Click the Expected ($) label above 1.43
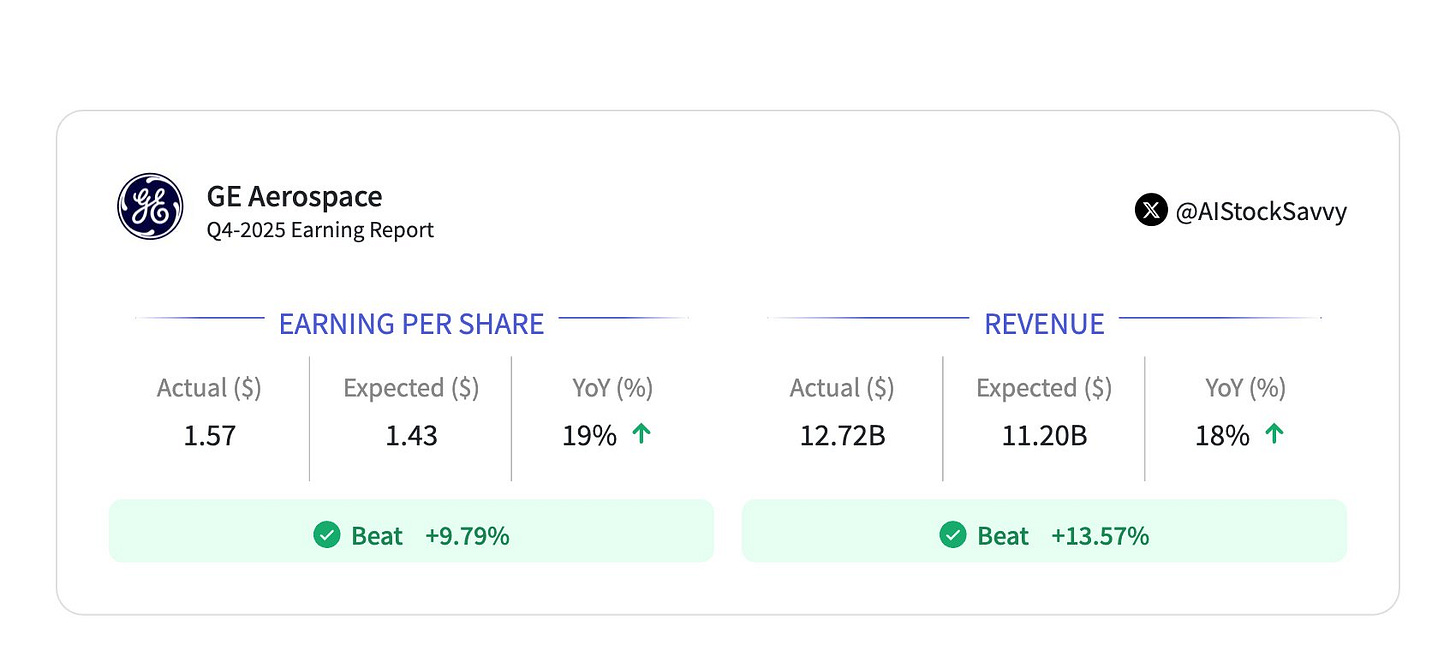 click(411, 388)
